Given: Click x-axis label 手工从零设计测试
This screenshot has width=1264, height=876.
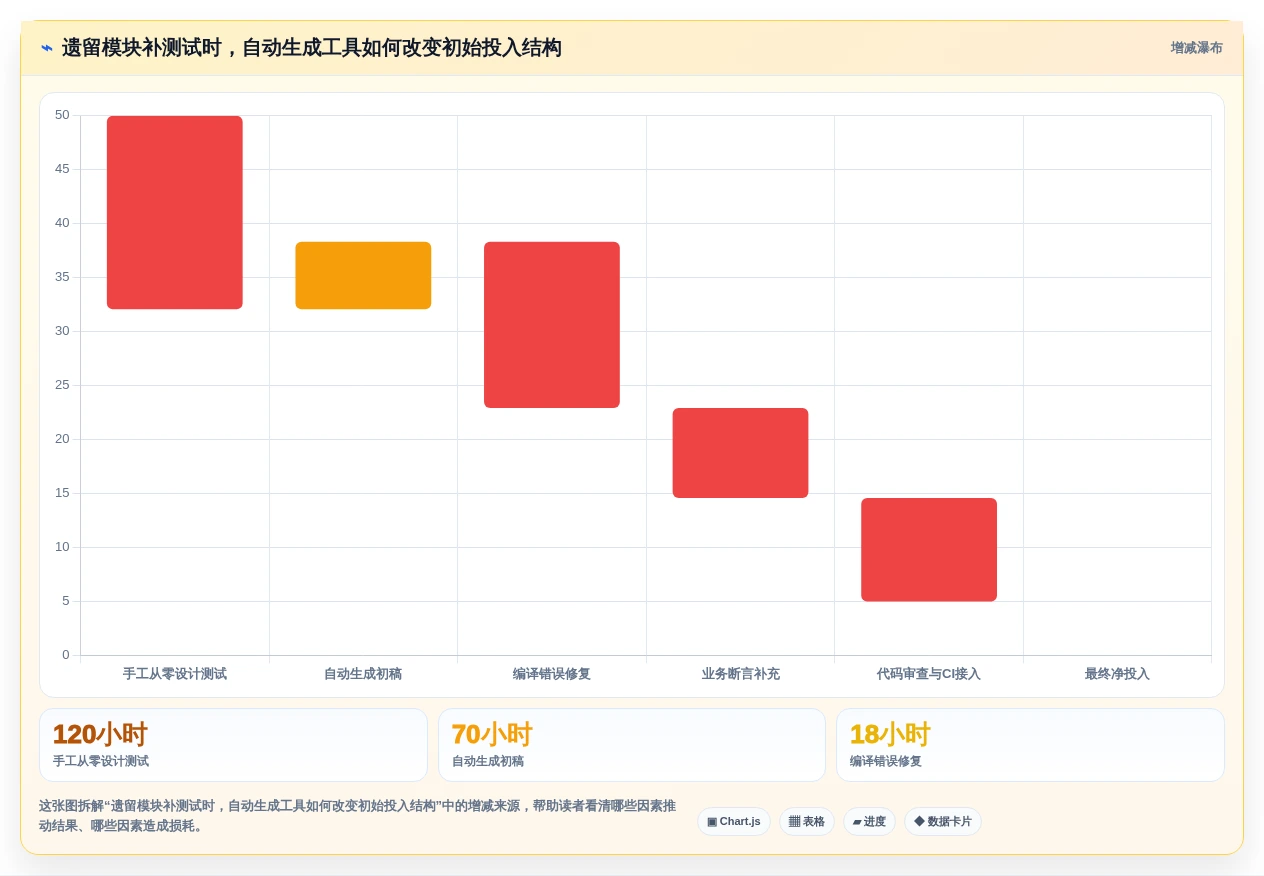Looking at the screenshot, I should point(175,674).
